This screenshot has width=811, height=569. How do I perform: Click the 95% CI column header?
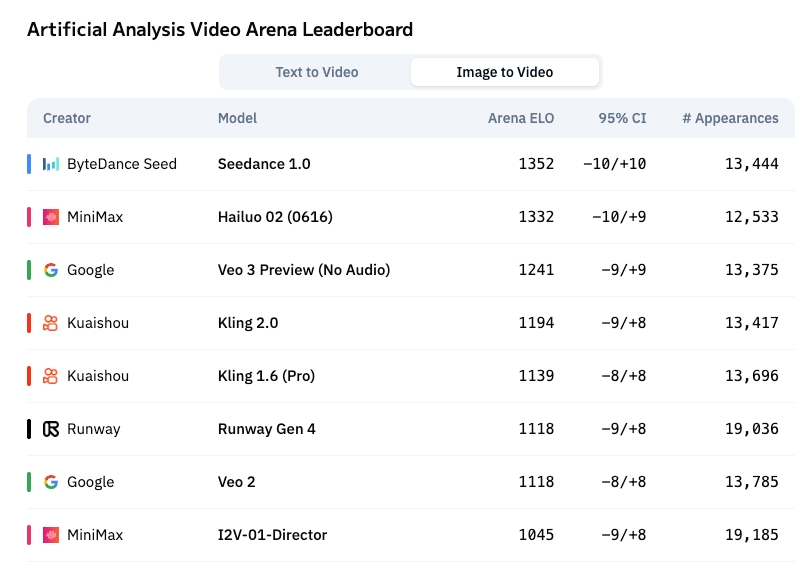coord(622,118)
